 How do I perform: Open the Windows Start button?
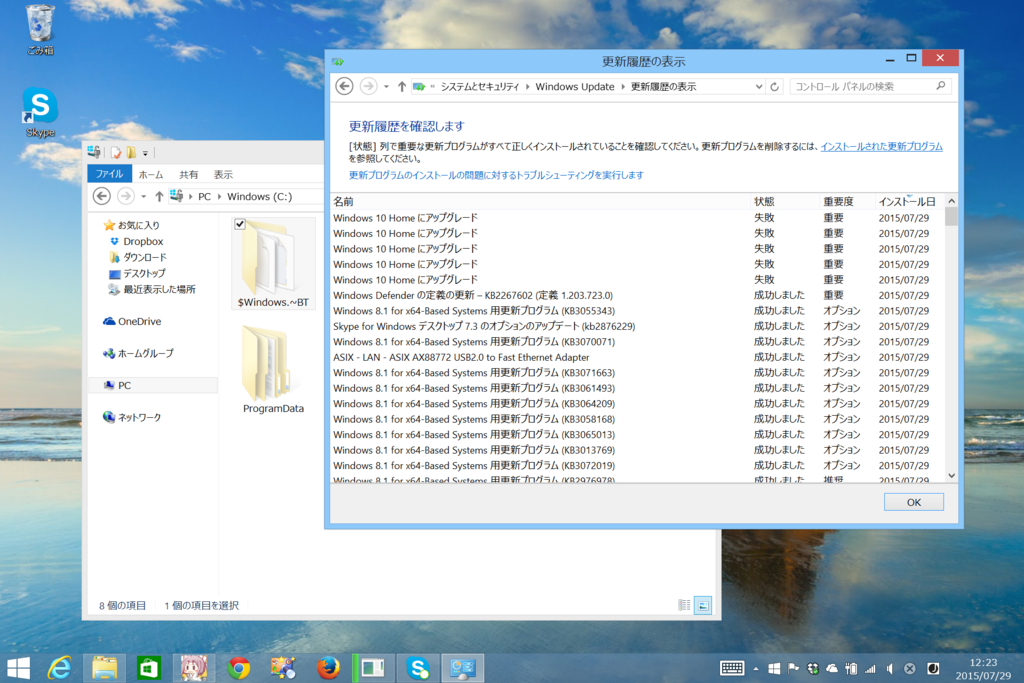click(x=18, y=668)
